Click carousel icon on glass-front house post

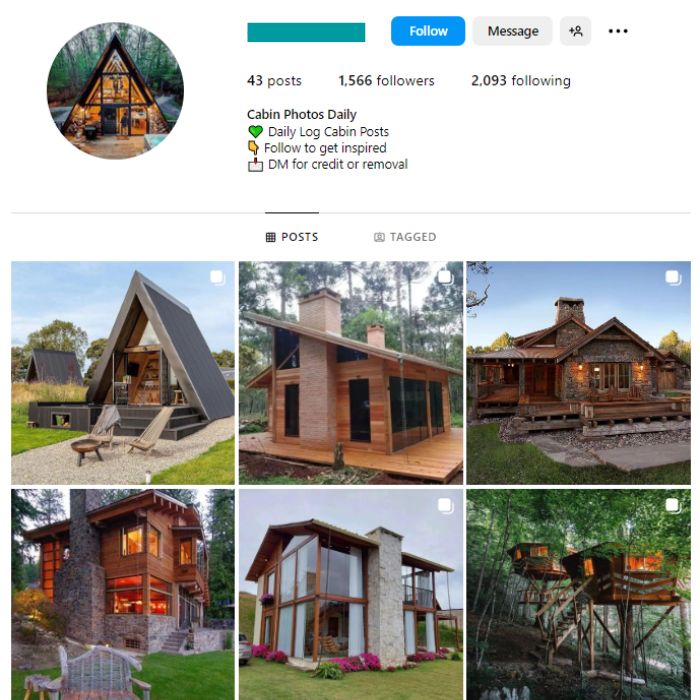tap(446, 505)
